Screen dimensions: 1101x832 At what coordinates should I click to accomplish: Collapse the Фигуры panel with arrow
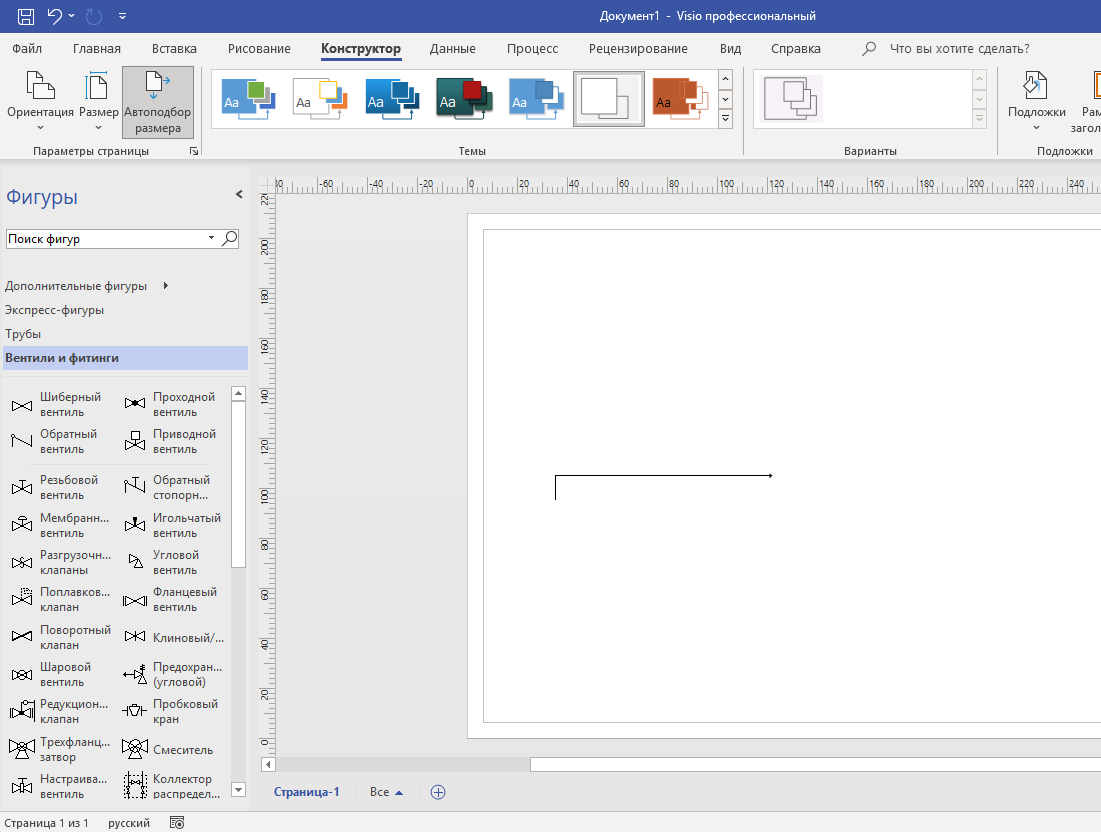(x=238, y=194)
